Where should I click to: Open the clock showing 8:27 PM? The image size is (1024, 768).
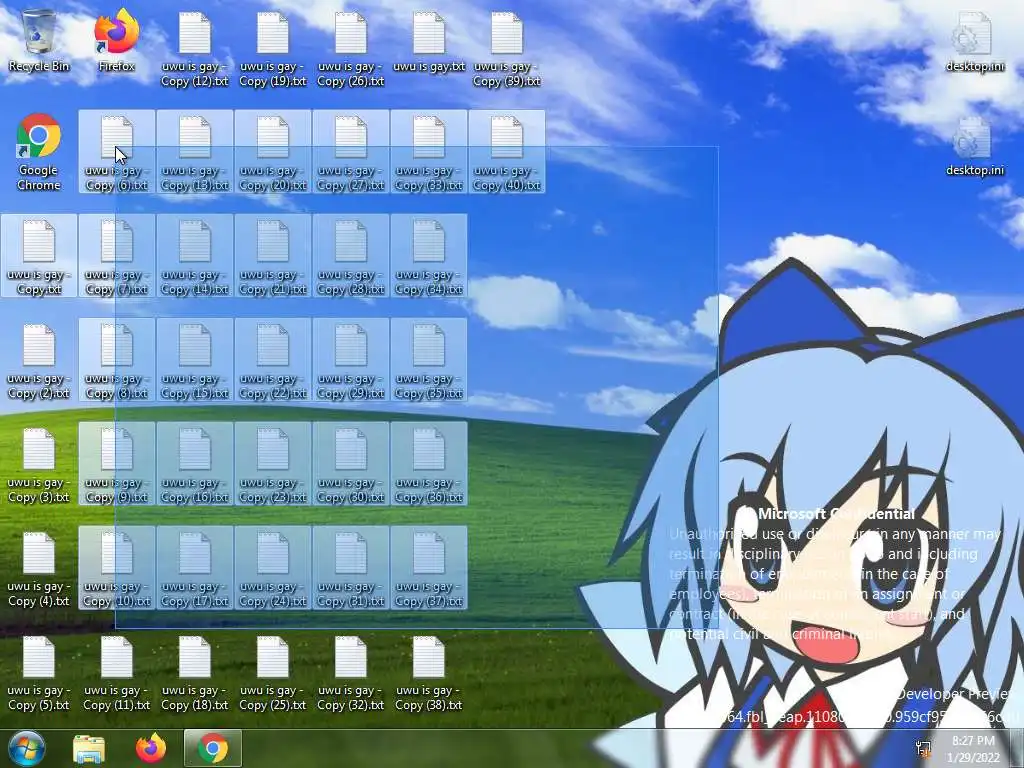pos(973,749)
